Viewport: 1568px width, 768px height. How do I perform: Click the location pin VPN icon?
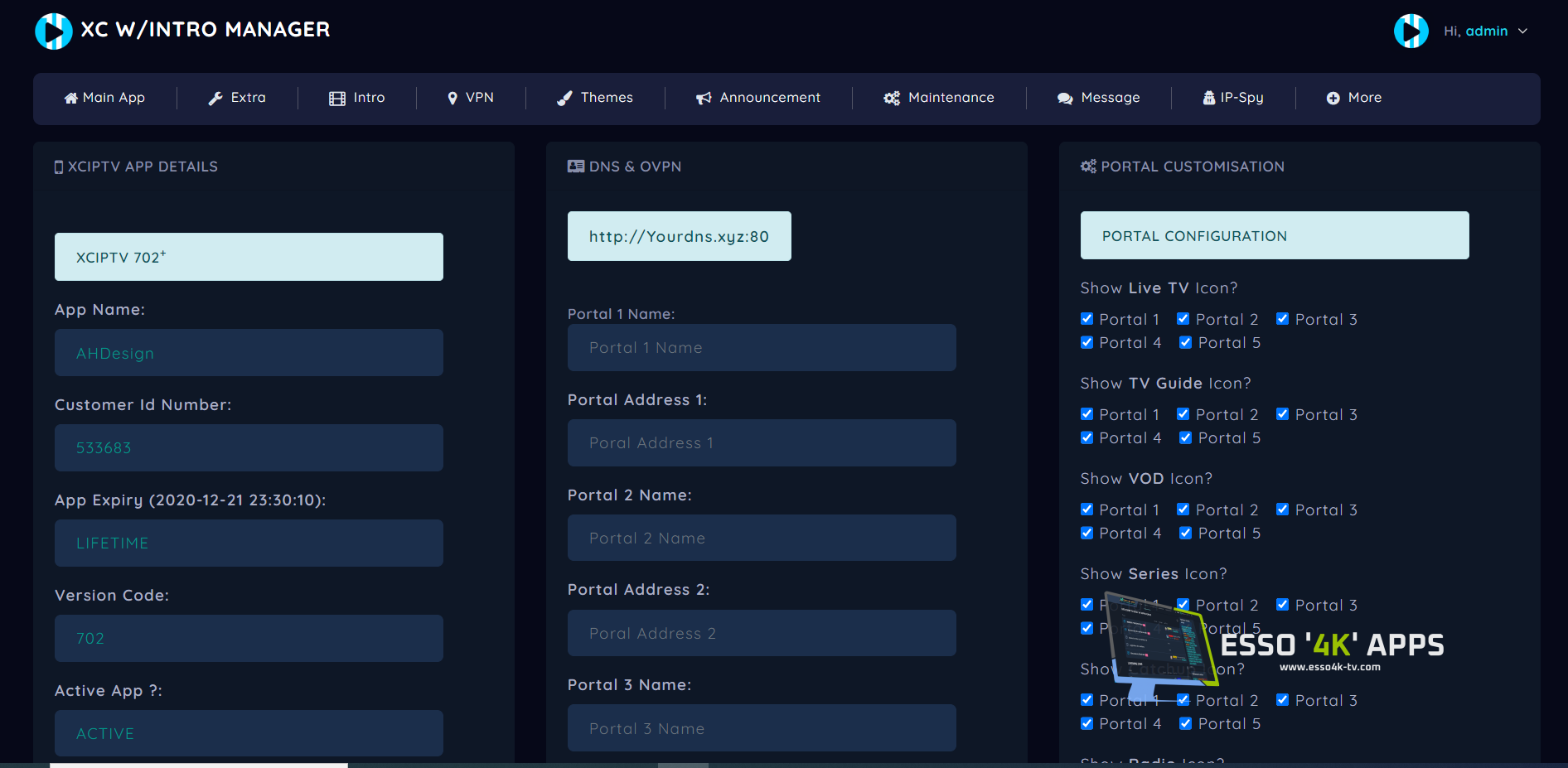[x=452, y=99]
